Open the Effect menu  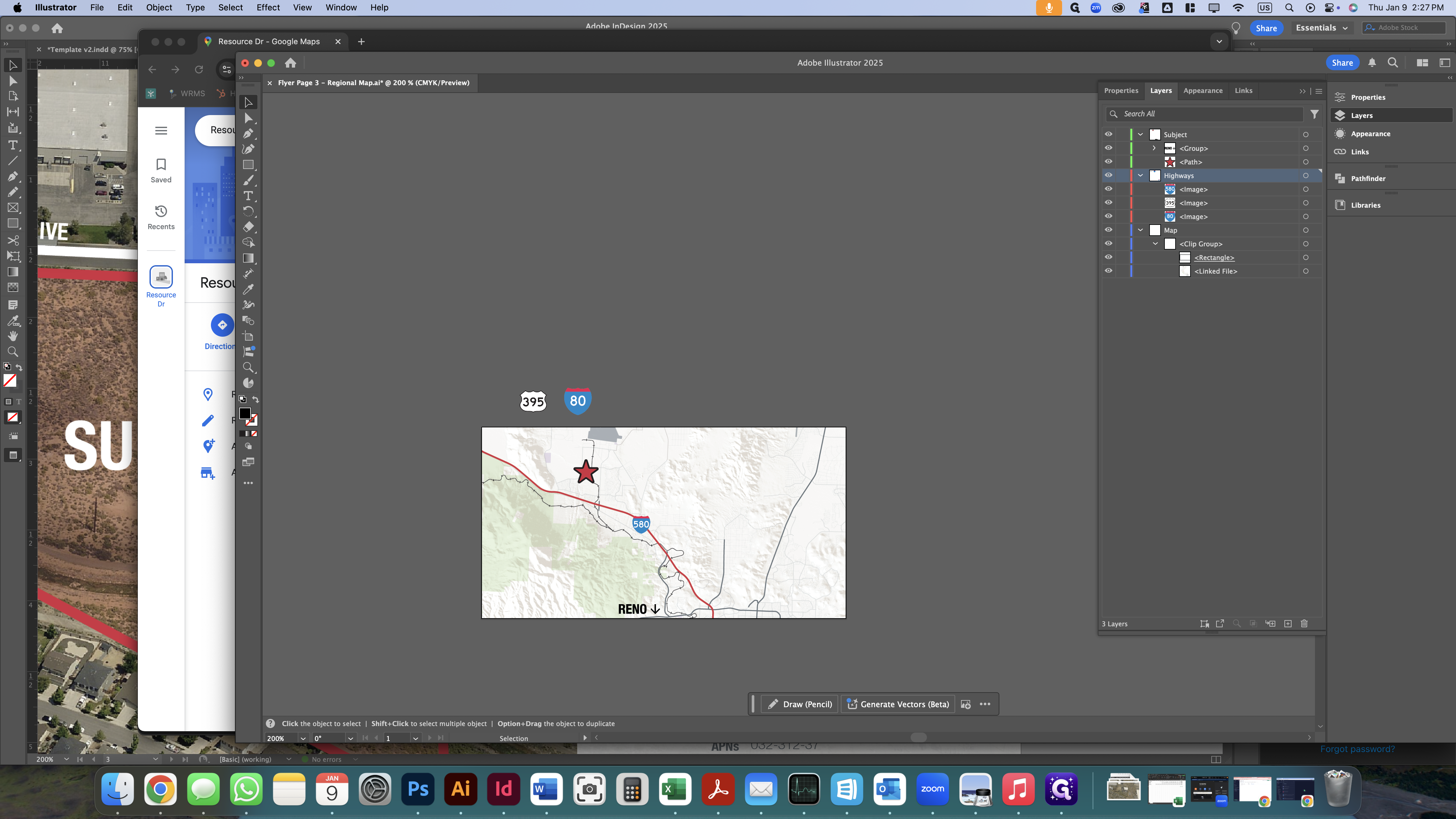[268, 7]
